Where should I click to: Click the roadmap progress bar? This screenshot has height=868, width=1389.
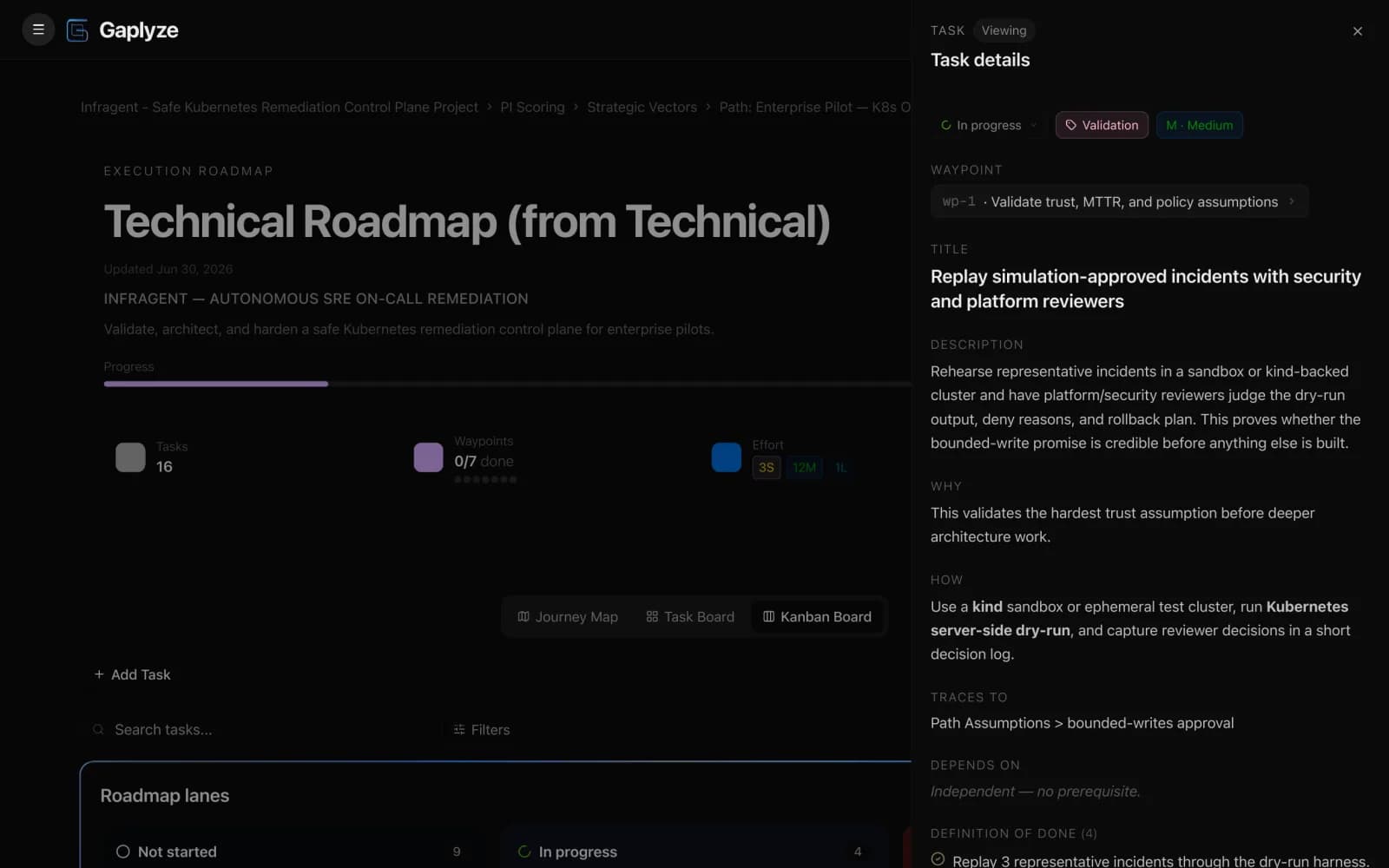point(507,384)
